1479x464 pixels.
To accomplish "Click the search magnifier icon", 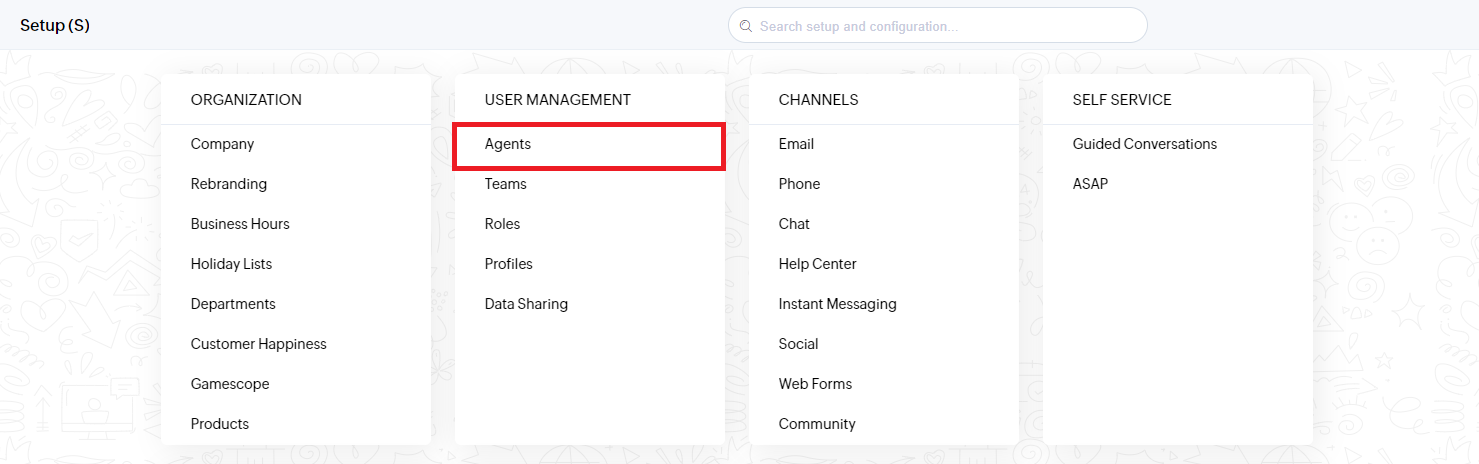I will pos(746,26).
